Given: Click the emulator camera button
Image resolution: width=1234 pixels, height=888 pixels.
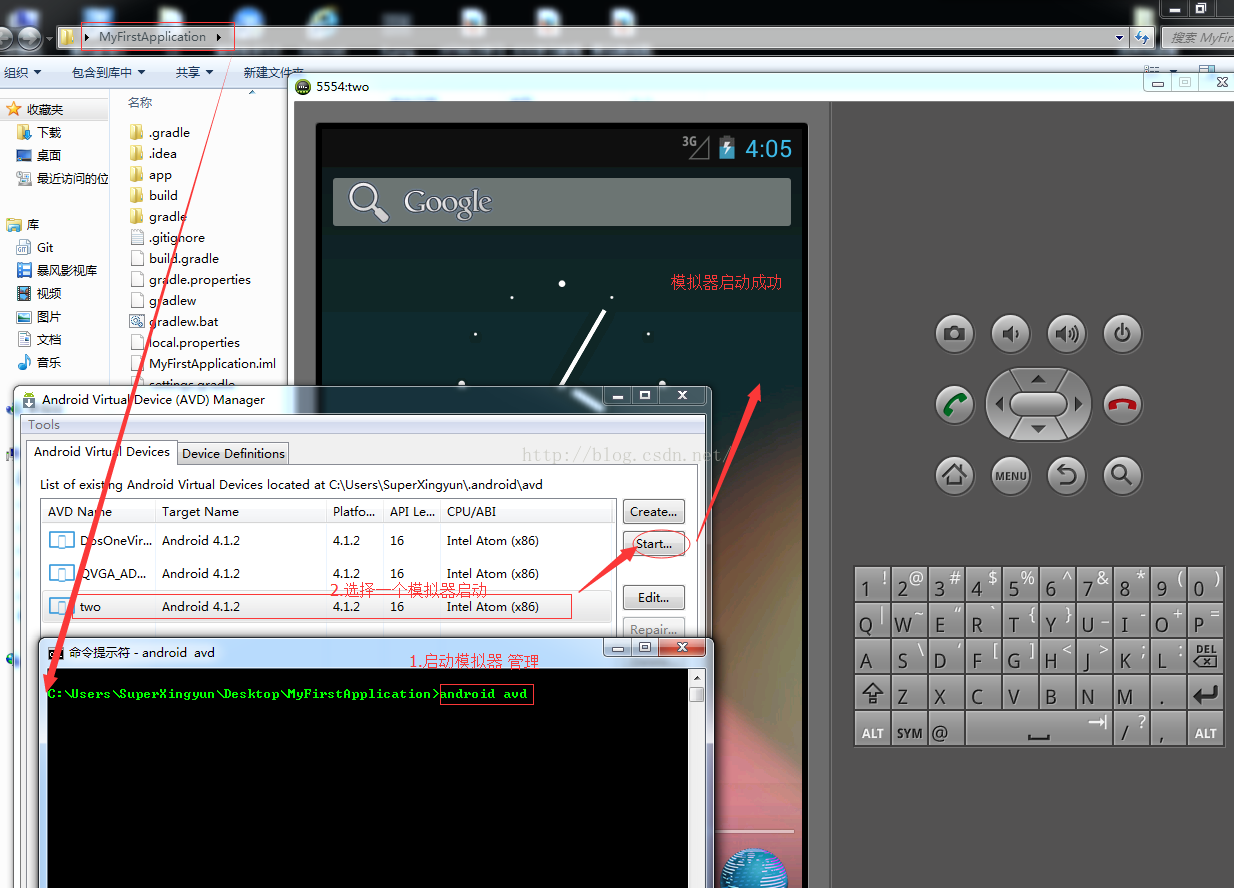Looking at the screenshot, I should pos(954,334).
